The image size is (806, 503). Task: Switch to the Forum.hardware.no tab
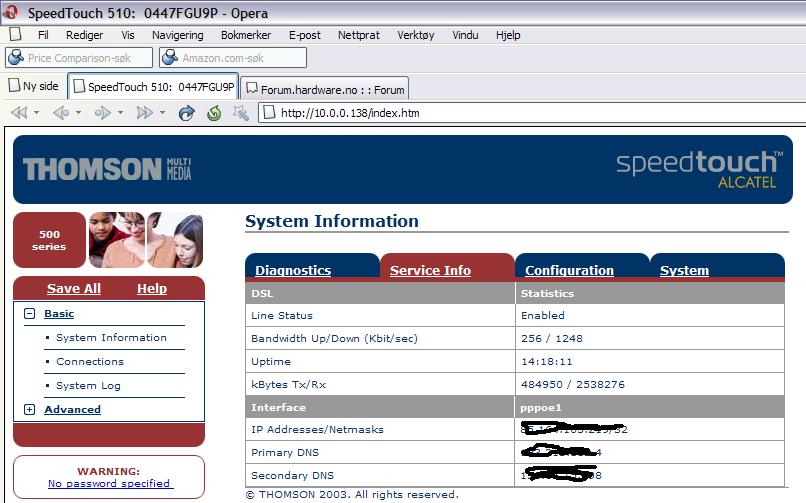[x=325, y=88]
